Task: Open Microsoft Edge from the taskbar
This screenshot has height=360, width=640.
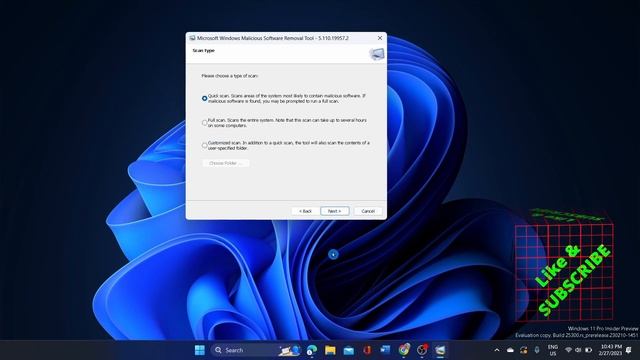Action: (312, 350)
